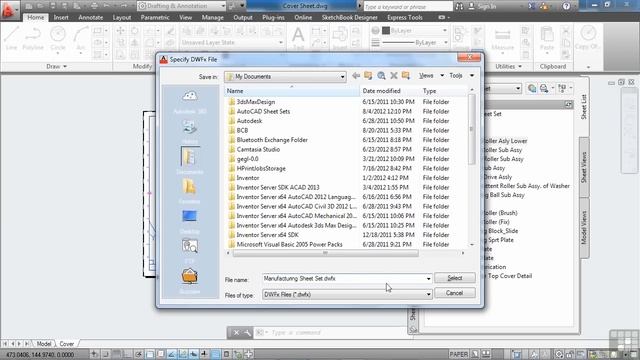Go up one folder level
Image resolution: width=640 pixels, height=360 pixels.
pos(368,76)
